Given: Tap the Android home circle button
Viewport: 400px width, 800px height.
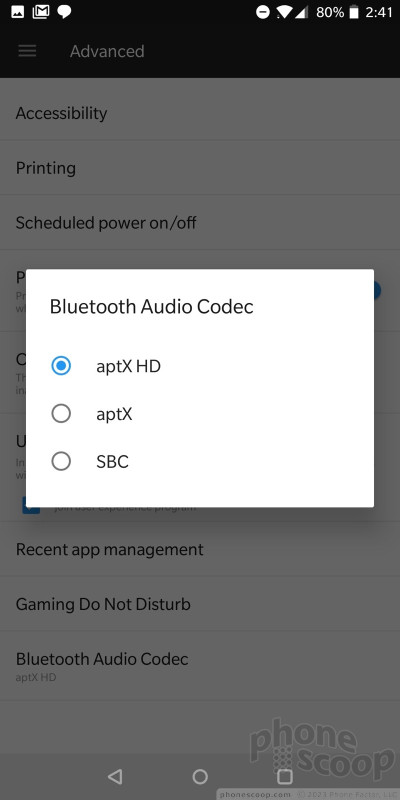Looking at the screenshot, I should pyautogui.click(x=200, y=776).
